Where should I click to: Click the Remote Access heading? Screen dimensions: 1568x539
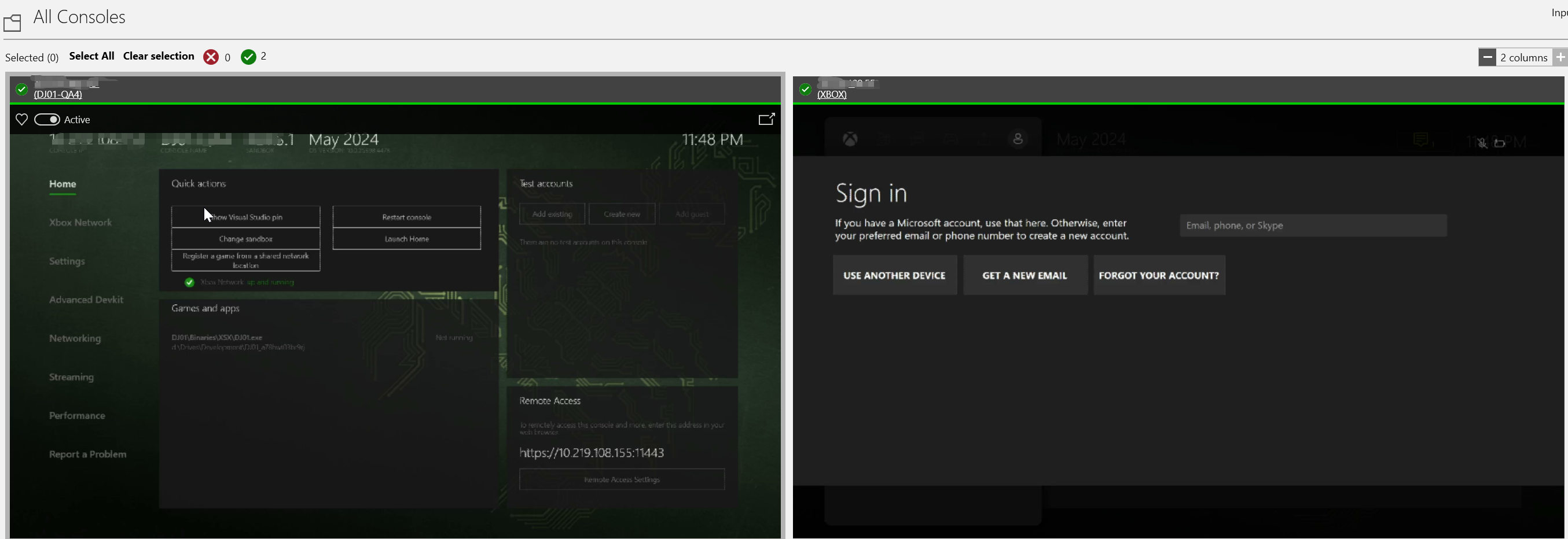550,401
